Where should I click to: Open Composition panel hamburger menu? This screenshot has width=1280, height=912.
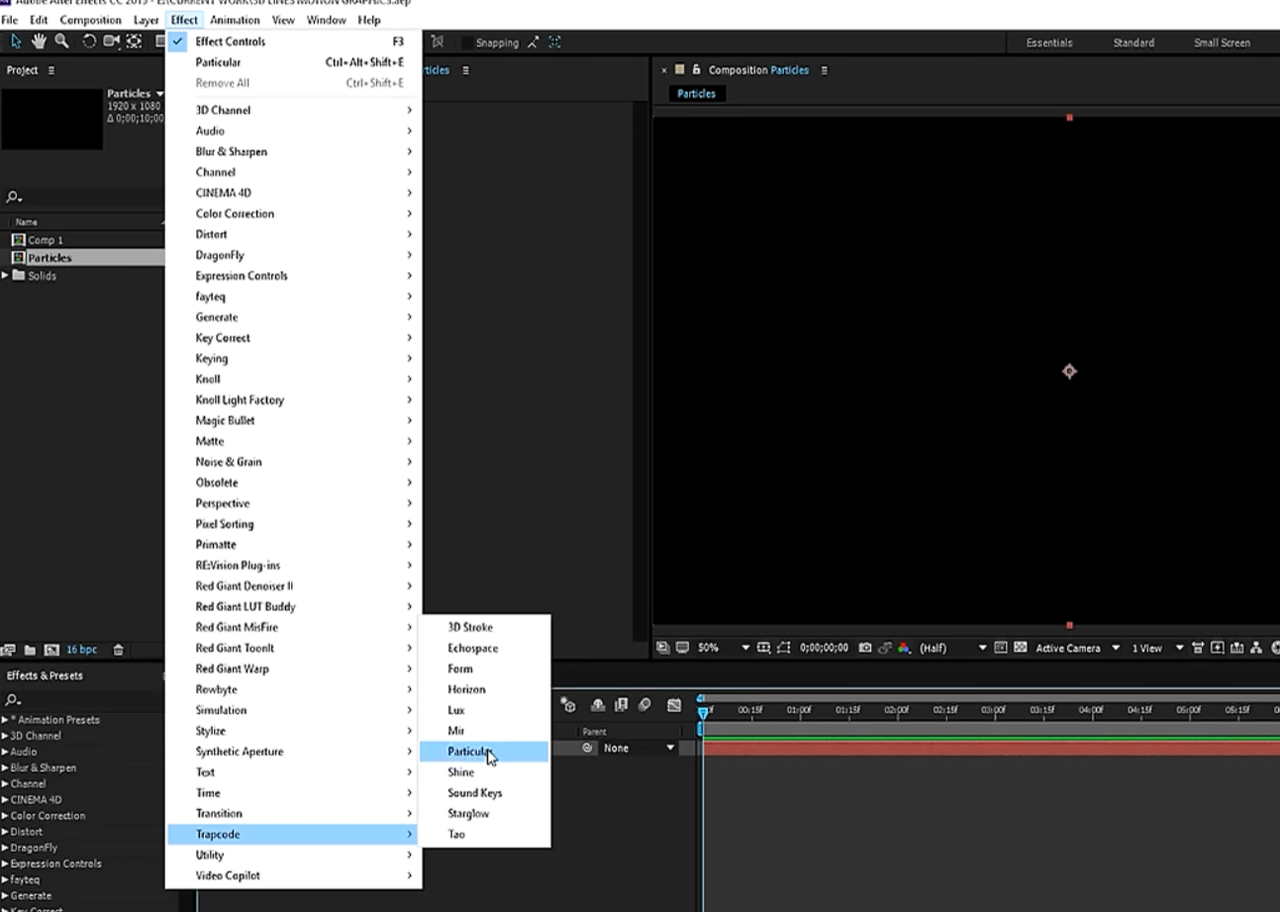[824, 70]
